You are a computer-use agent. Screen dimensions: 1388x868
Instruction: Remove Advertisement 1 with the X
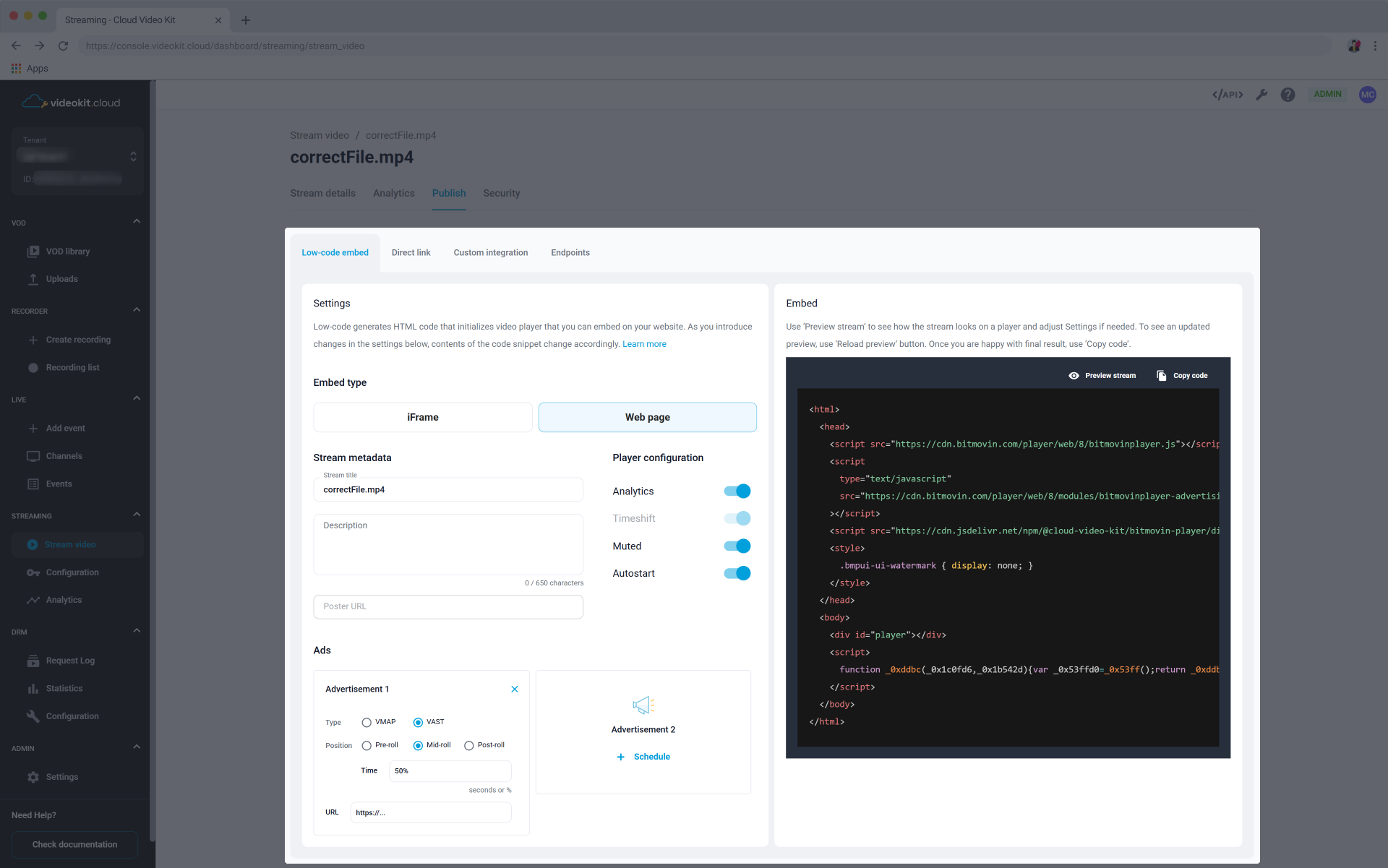coord(515,689)
